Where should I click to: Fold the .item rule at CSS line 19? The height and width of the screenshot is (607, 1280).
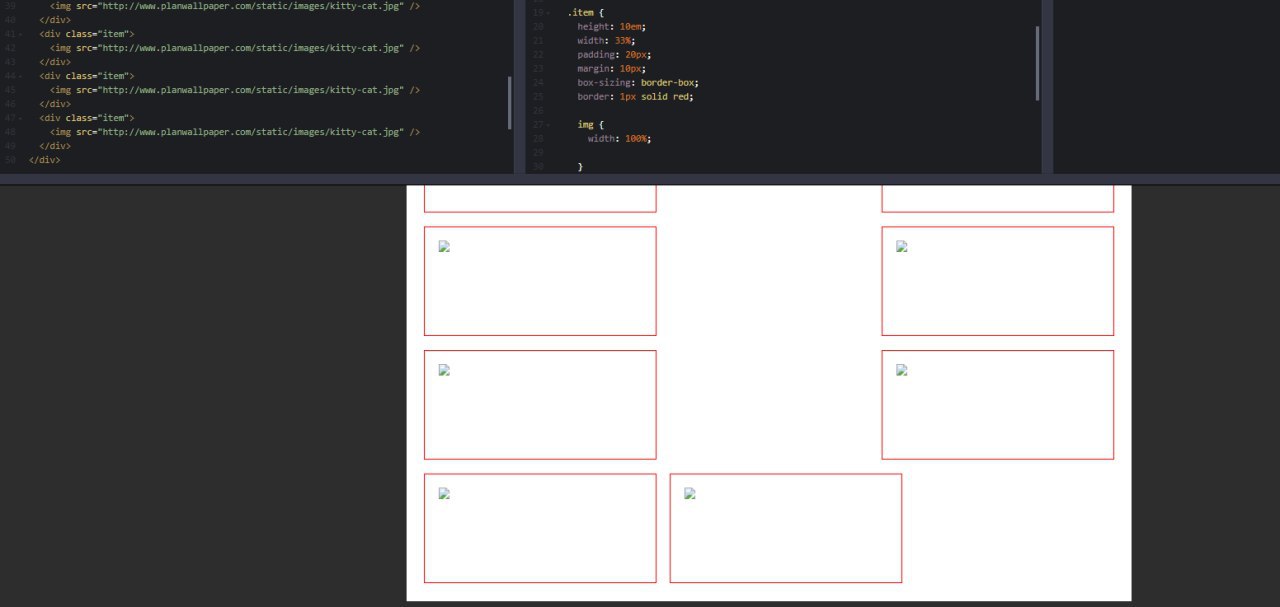tap(547, 13)
